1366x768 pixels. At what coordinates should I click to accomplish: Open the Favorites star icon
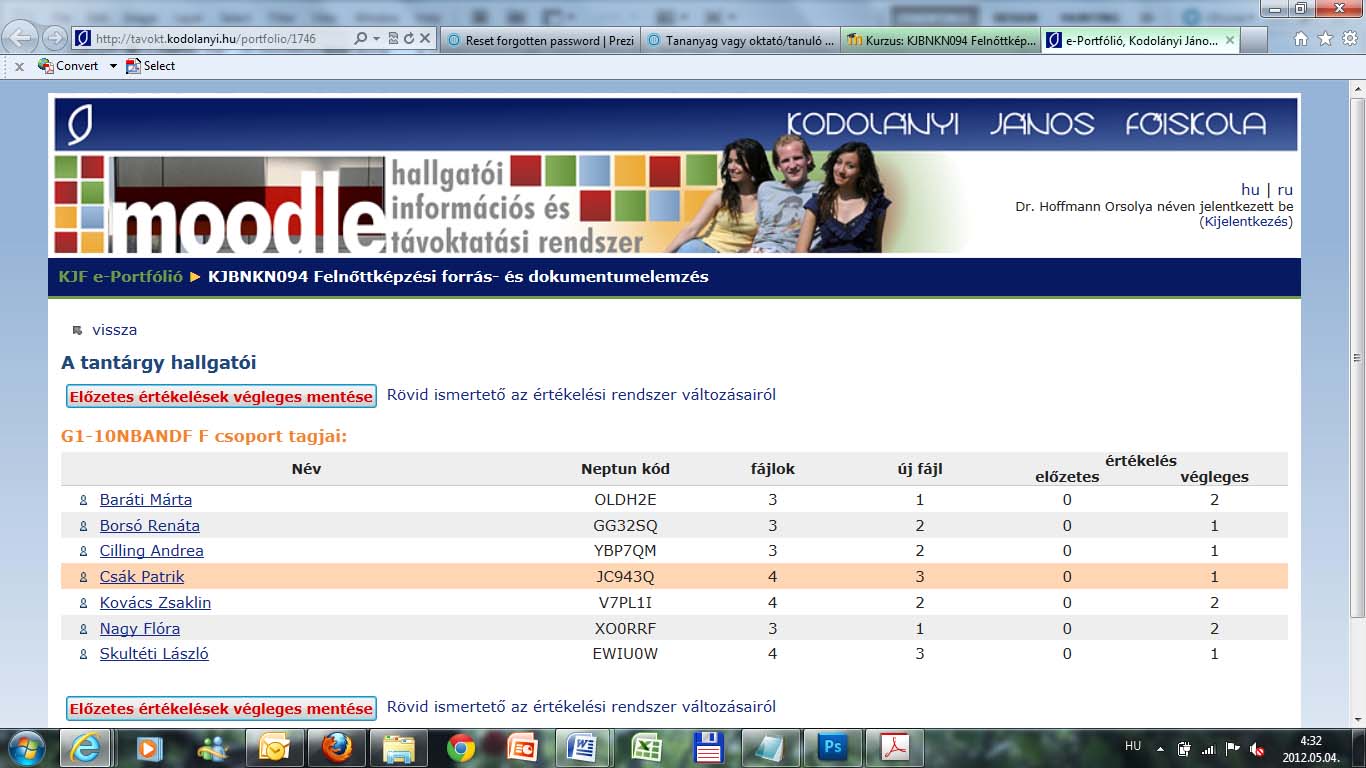coord(1325,39)
